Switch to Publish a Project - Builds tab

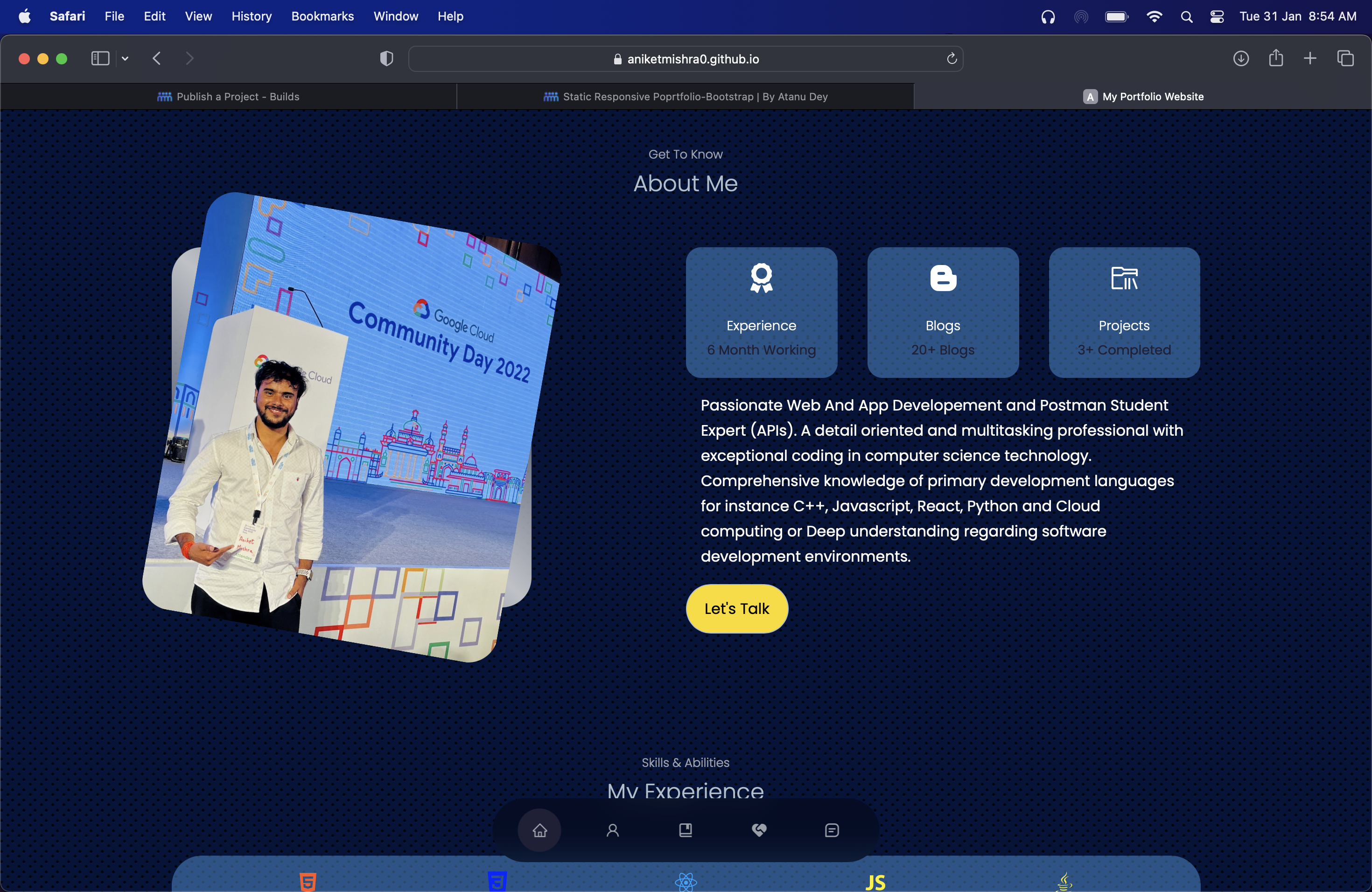[228, 96]
